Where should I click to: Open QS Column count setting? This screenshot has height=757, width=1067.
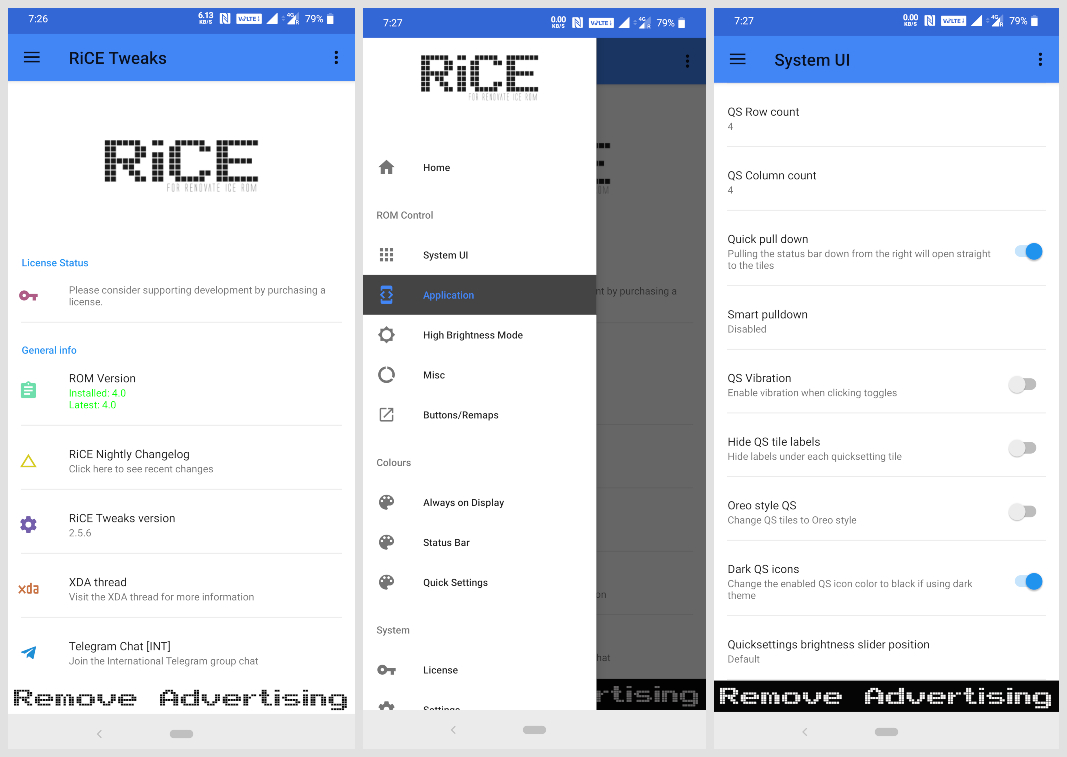[886, 182]
